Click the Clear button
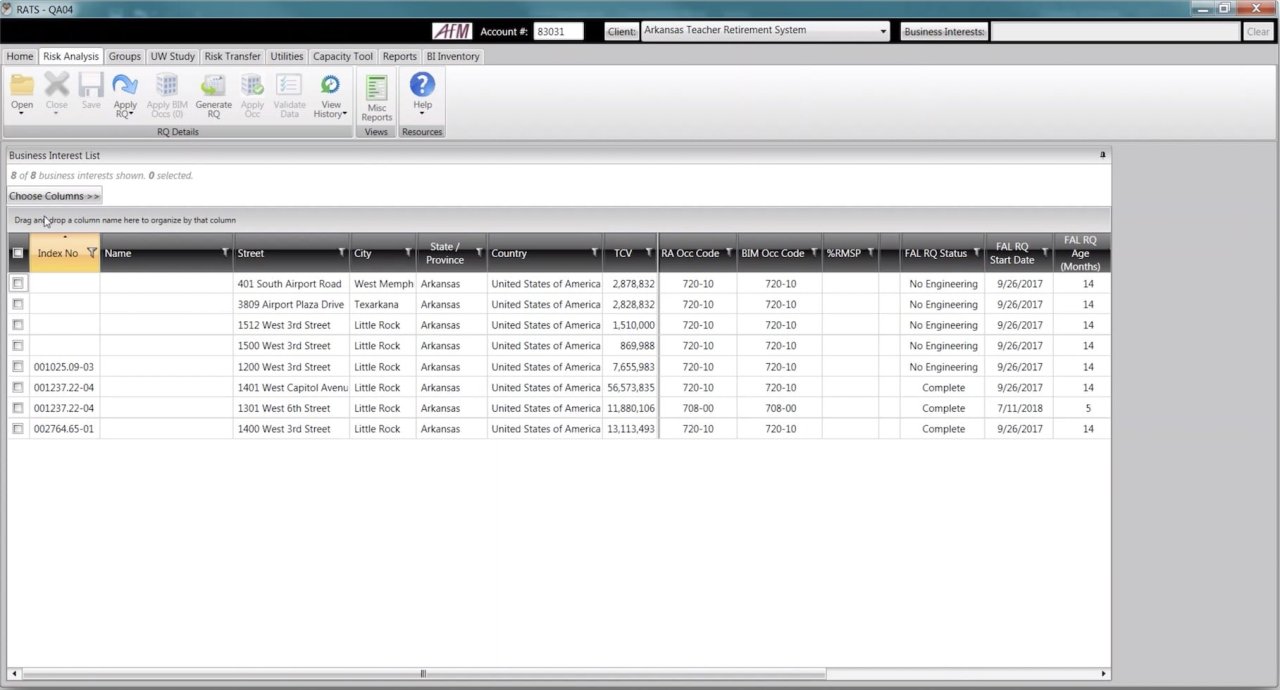This screenshot has height=690, width=1280. 1257,32
